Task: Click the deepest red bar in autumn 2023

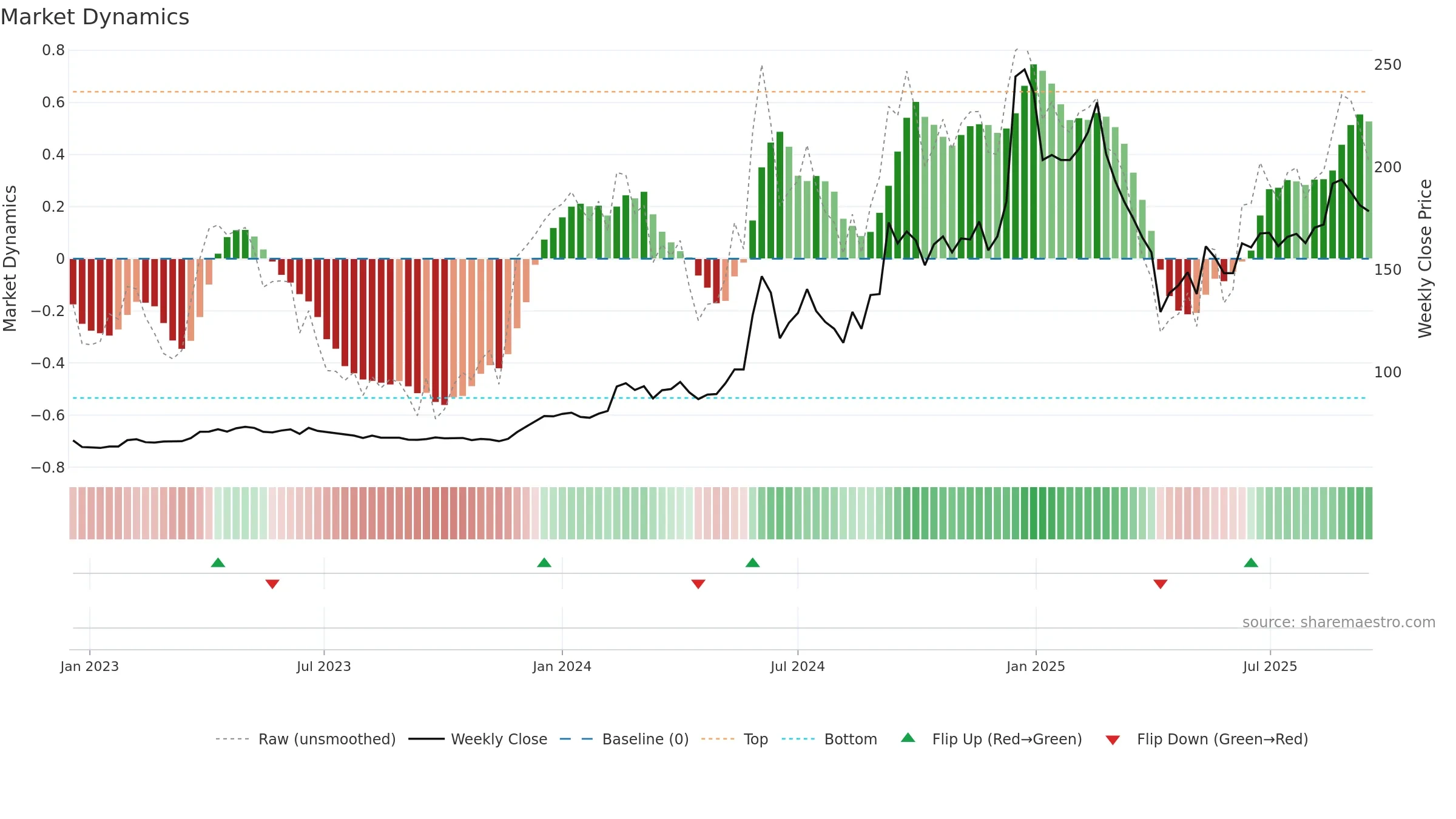Action: tap(444, 332)
